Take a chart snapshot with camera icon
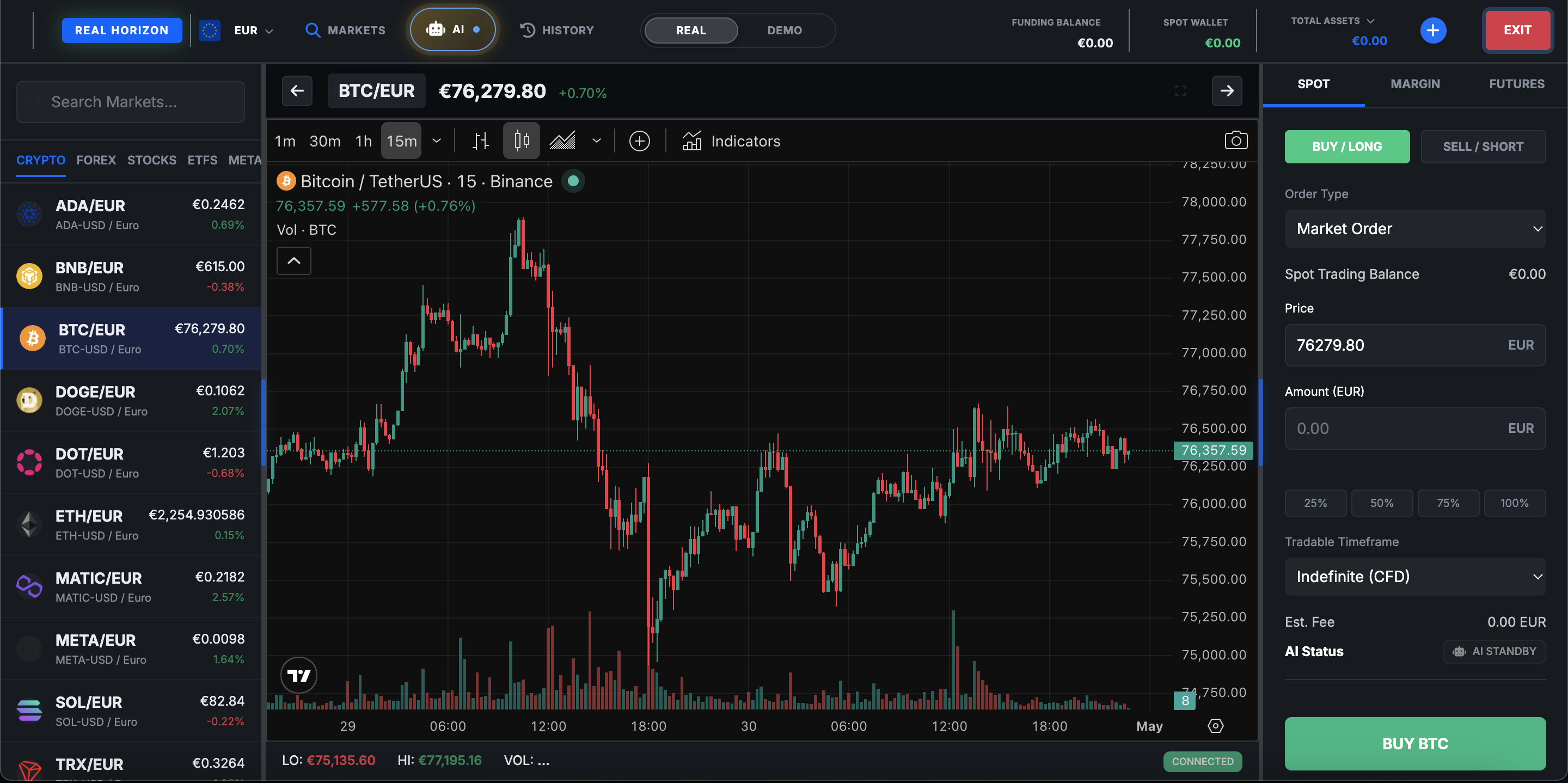Viewport: 1568px width, 783px height. [1236, 140]
